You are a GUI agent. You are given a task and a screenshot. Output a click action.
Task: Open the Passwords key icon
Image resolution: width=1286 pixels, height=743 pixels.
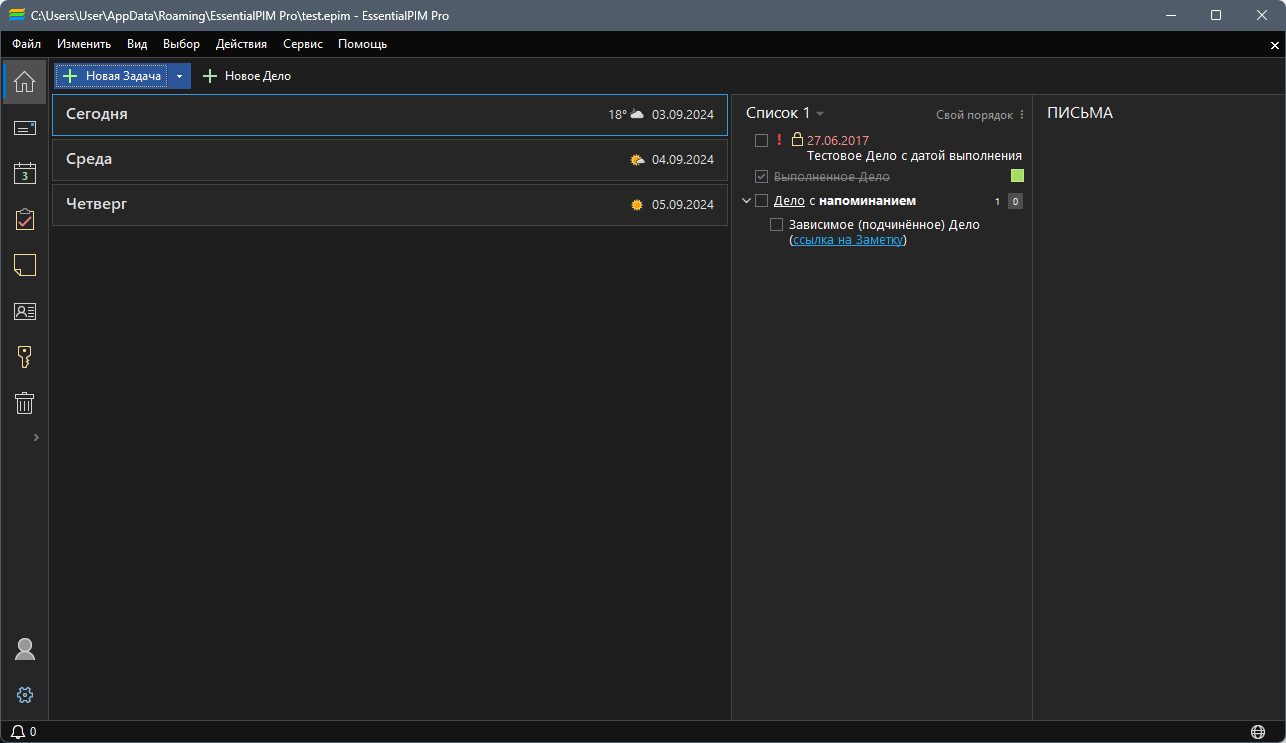pos(25,357)
